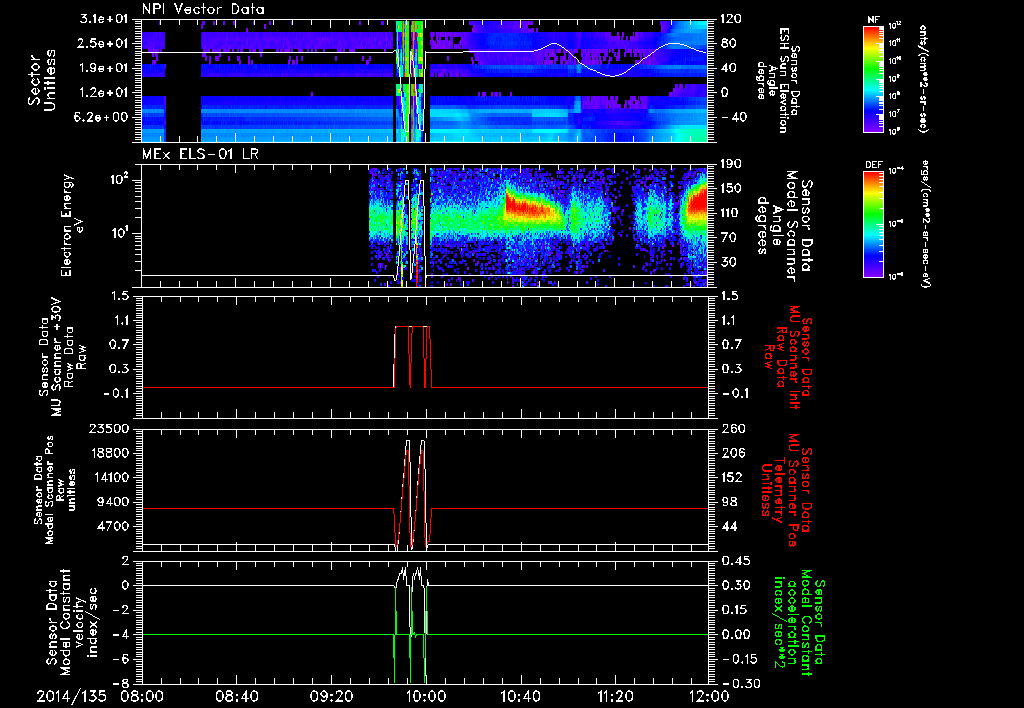Click the 30 Scanner Angle tick
Screen dimensions: 1024x708
click(x=726, y=263)
